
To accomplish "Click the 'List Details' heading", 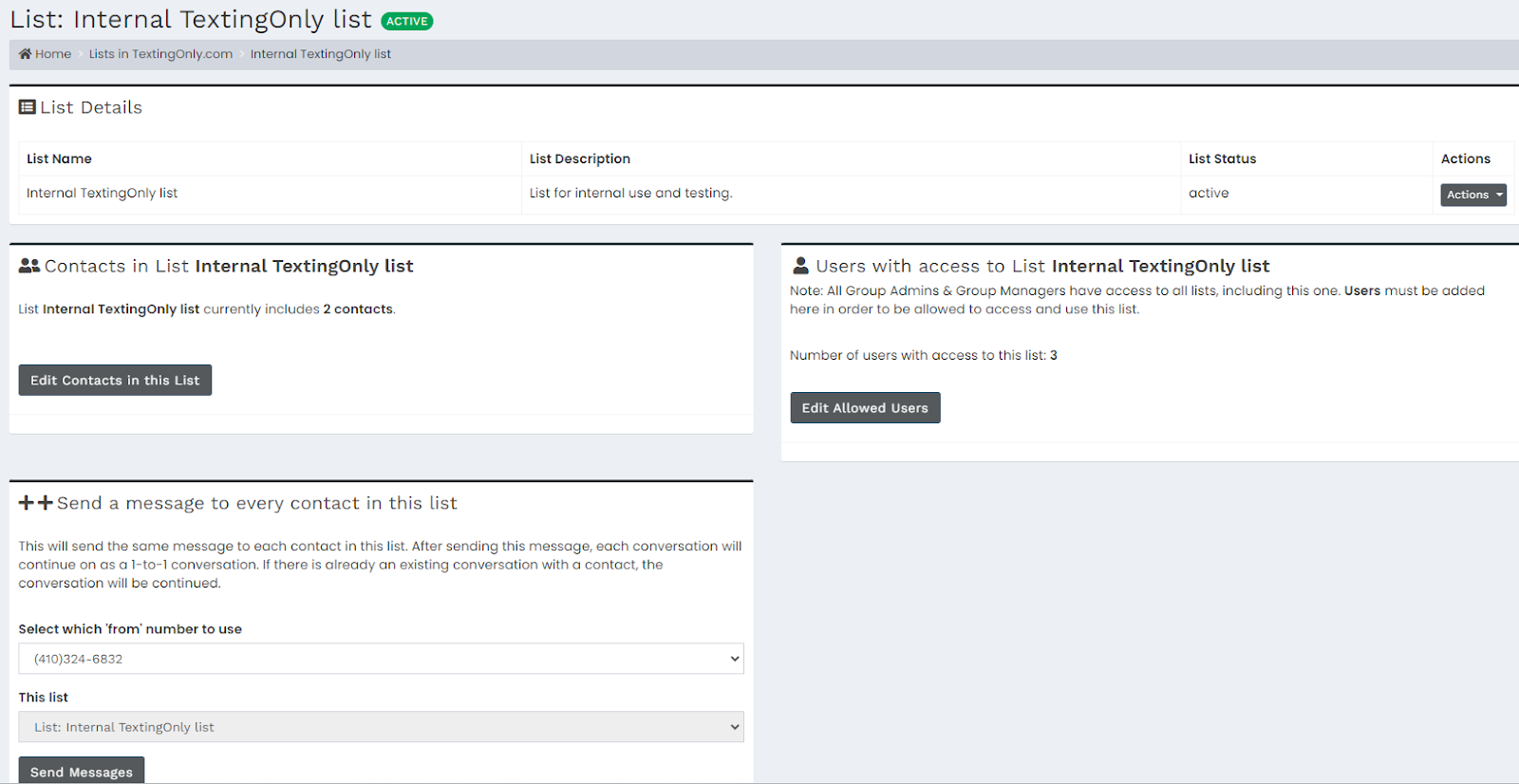I will pyautogui.click(x=91, y=107).
